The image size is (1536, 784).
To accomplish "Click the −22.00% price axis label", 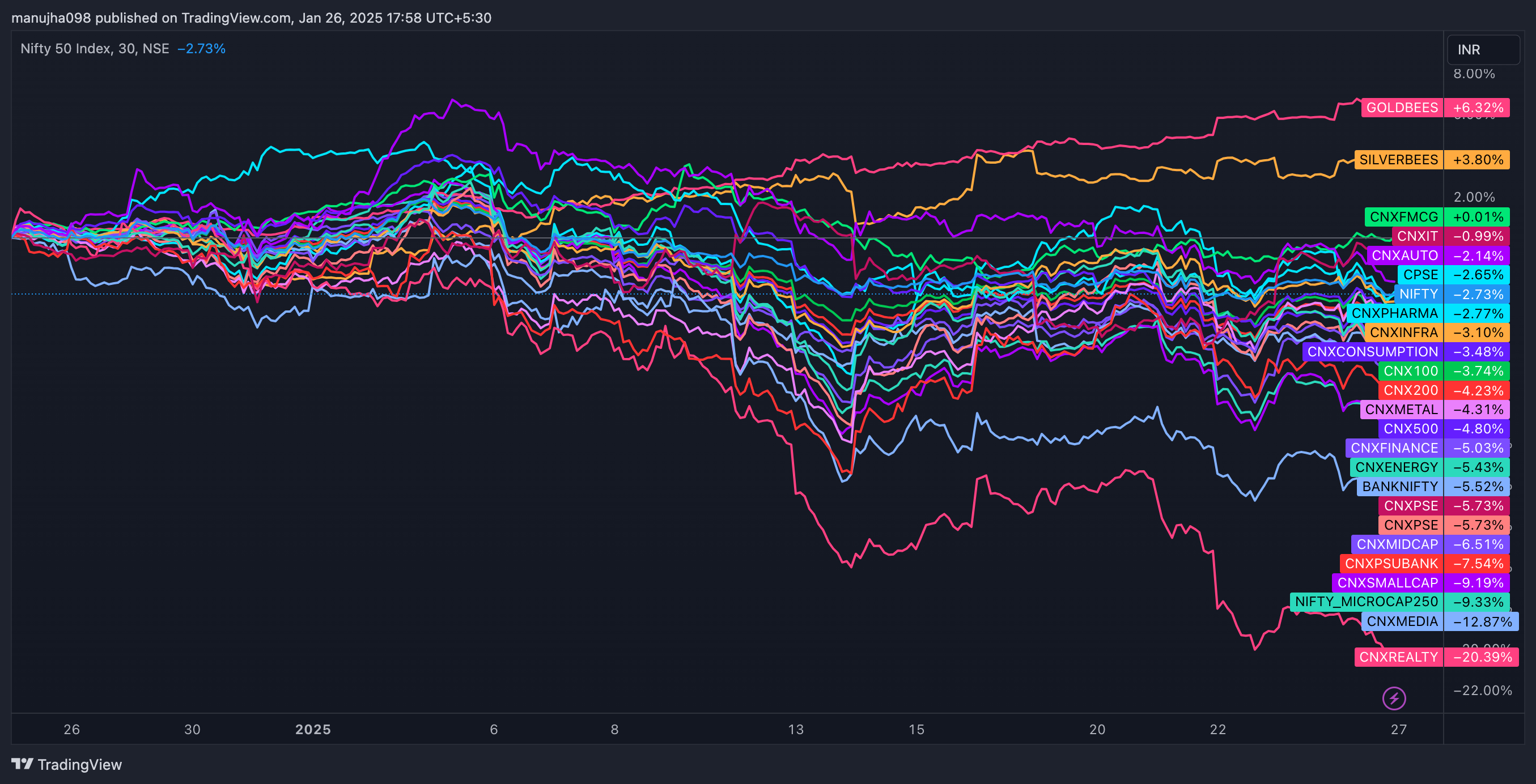I will [x=1482, y=691].
